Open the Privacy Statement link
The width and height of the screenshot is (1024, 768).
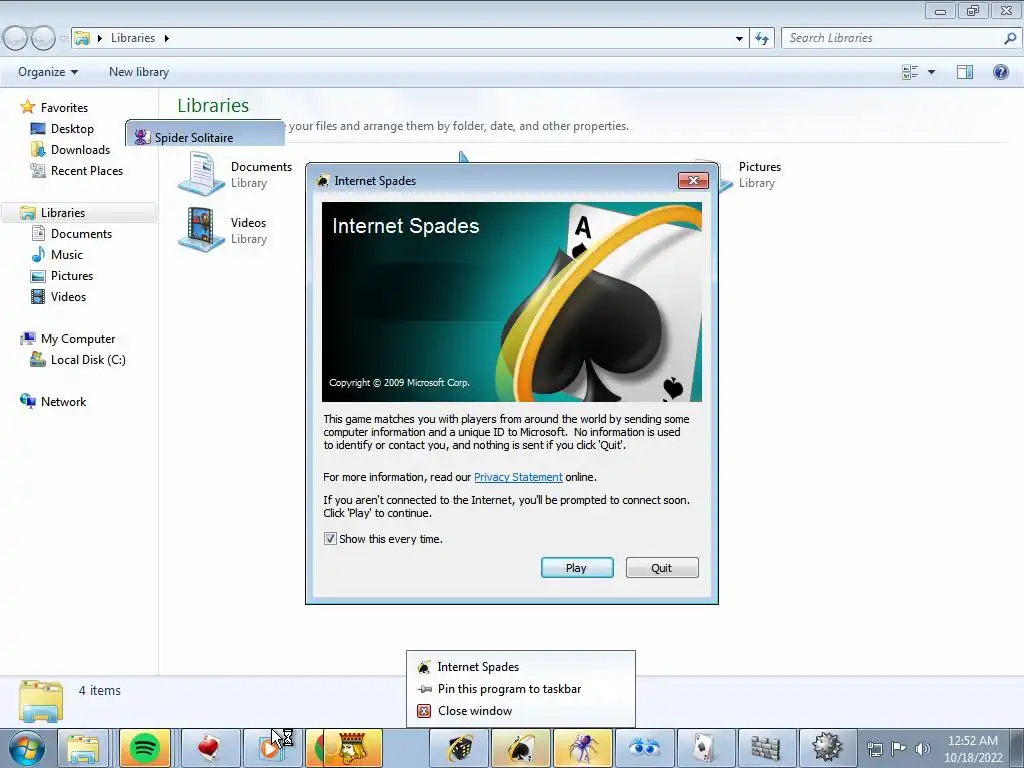tap(518, 477)
